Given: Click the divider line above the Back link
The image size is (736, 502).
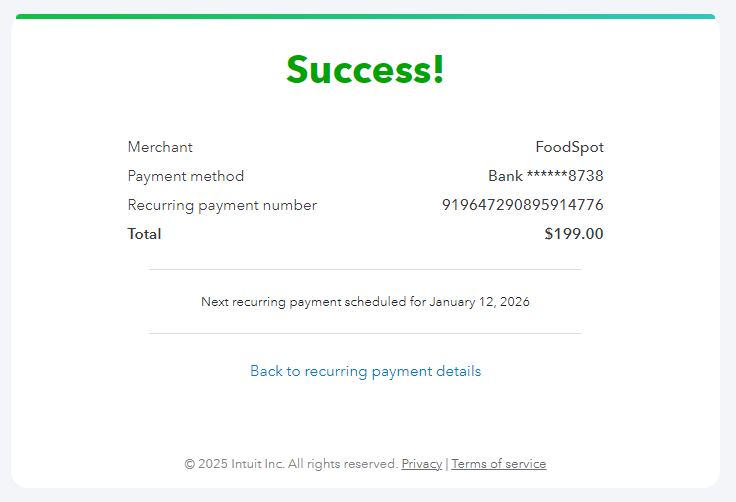Looking at the screenshot, I should tap(365, 333).
